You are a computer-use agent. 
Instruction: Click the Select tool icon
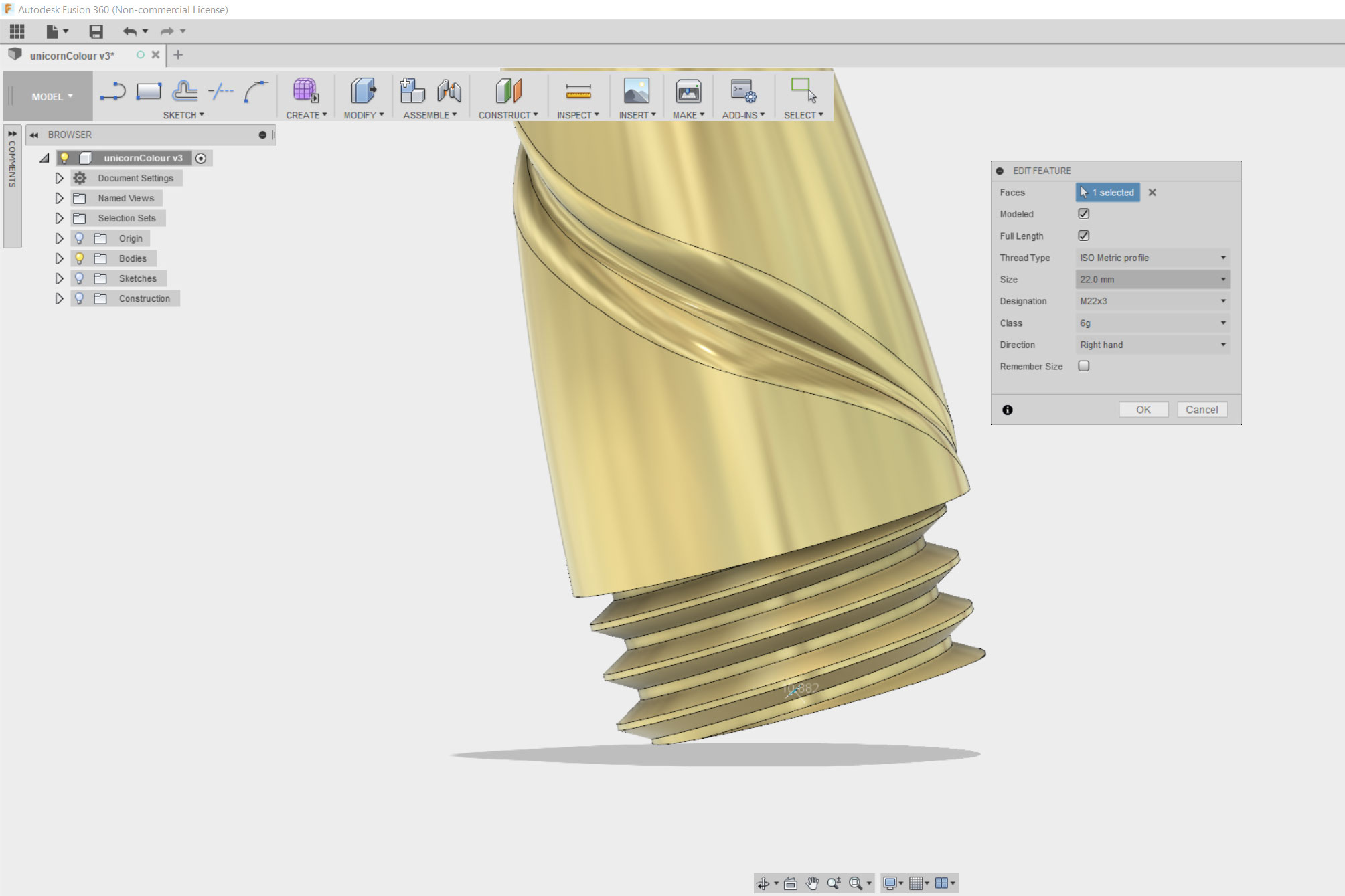tap(803, 90)
